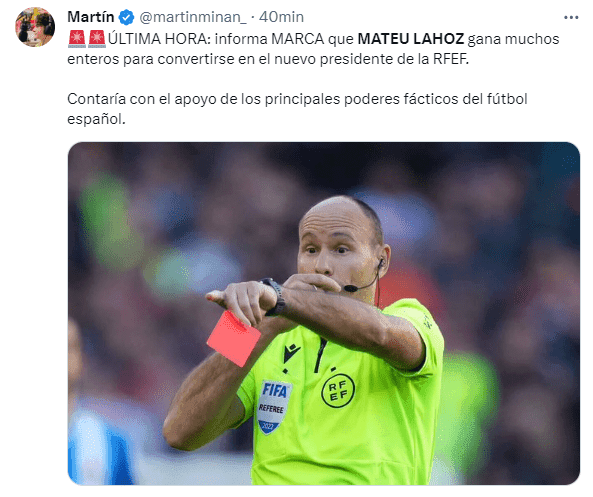Click the ÚLTIMA HORA text
Viewport: 593px width, 497px height.
(x=159, y=39)
